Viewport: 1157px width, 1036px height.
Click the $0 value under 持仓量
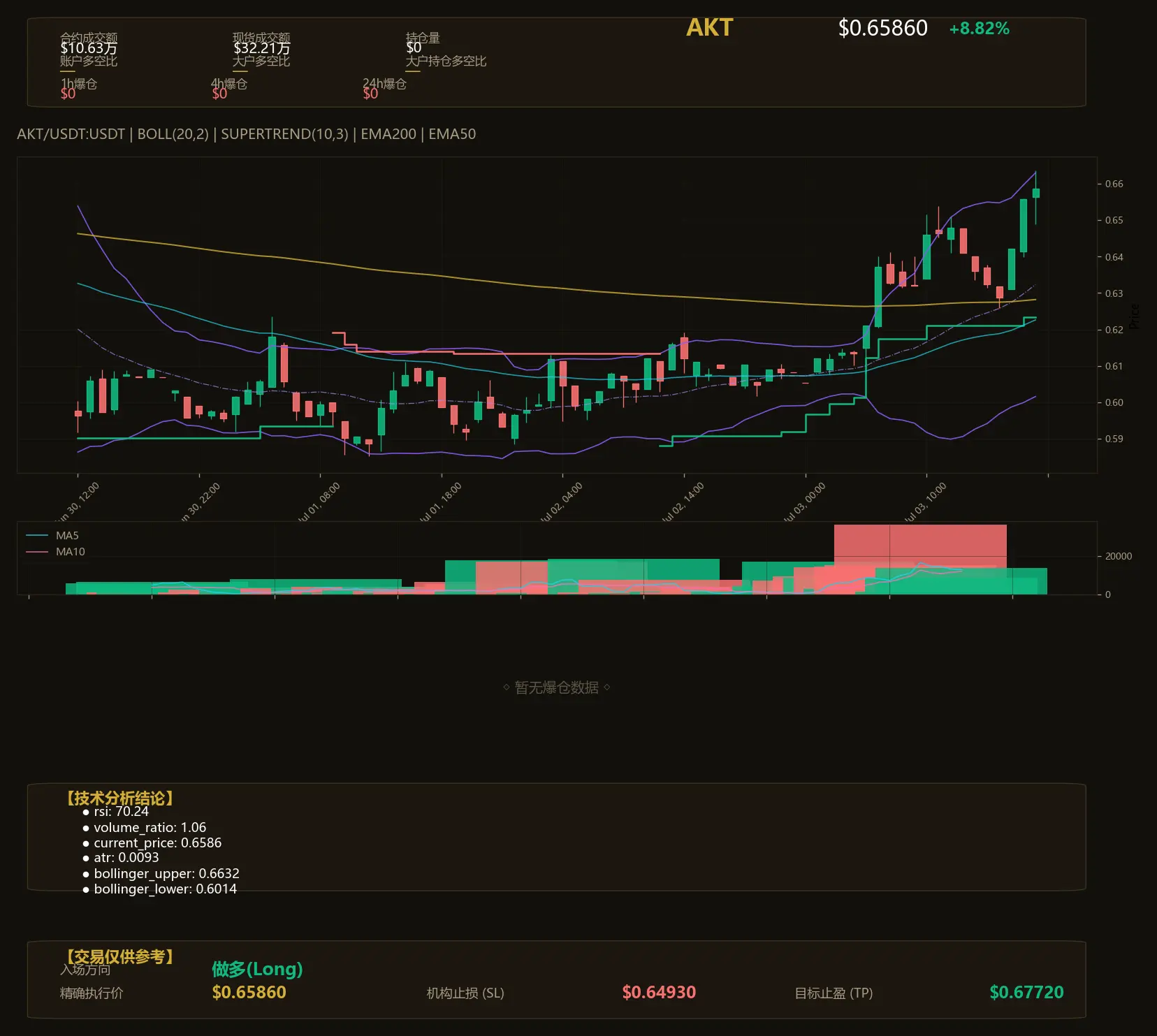click(x=414, y=48)
